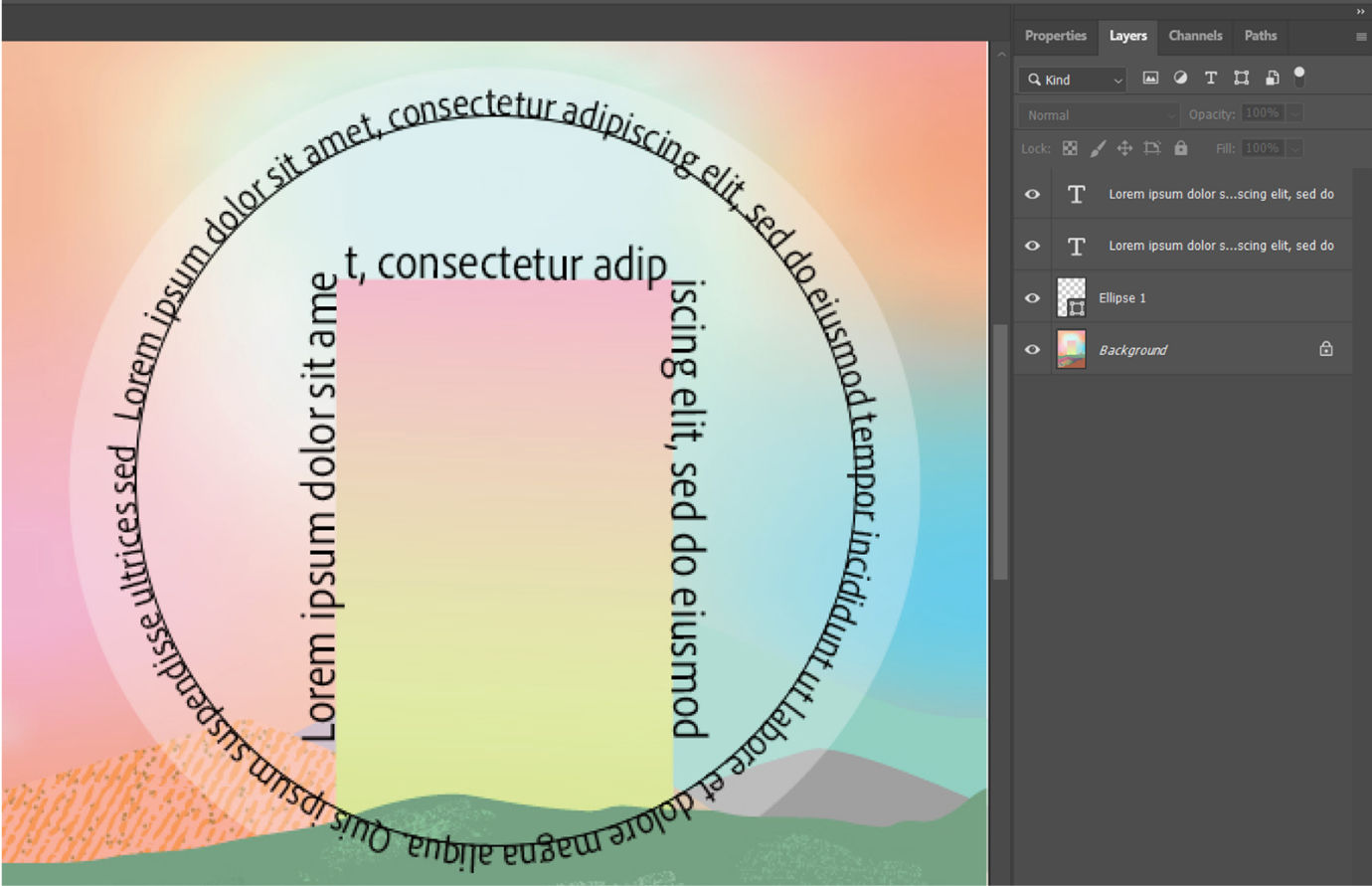Select the lock position icon
1372x886 pixels.
point(1124,147)
